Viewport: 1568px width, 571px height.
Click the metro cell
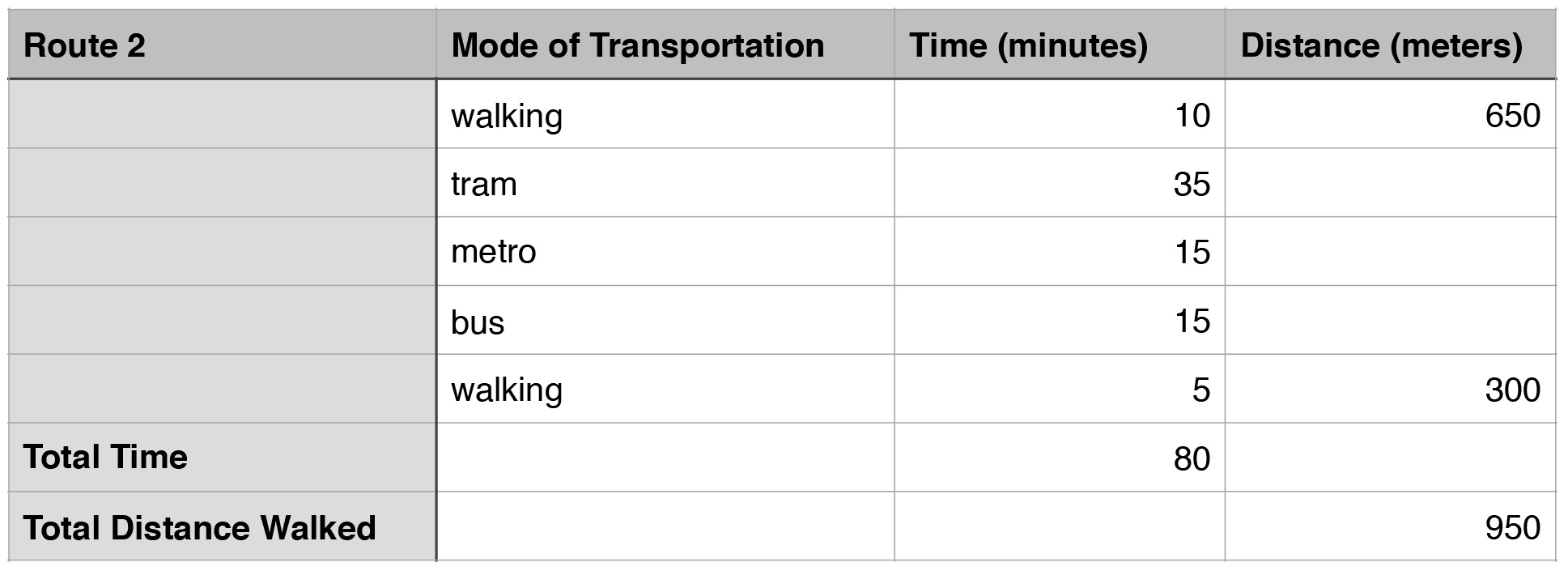tap(665, 251)
